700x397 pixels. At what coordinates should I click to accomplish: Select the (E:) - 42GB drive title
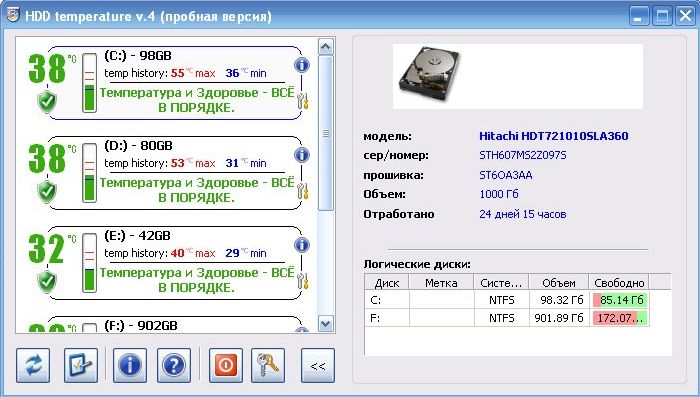pyautogui.click(x=138, y=235)
